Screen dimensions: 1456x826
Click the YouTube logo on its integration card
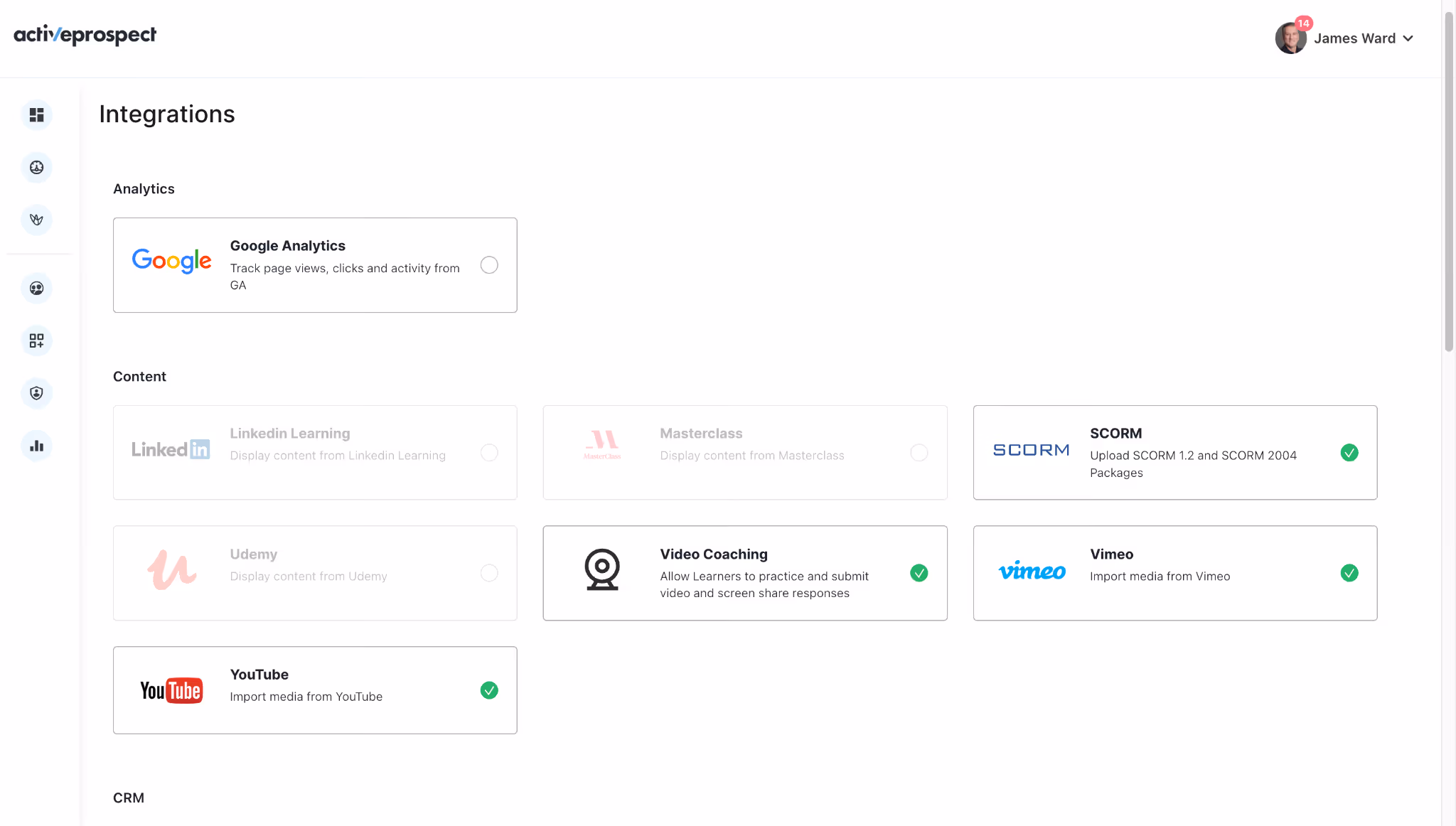pos(171,690)
